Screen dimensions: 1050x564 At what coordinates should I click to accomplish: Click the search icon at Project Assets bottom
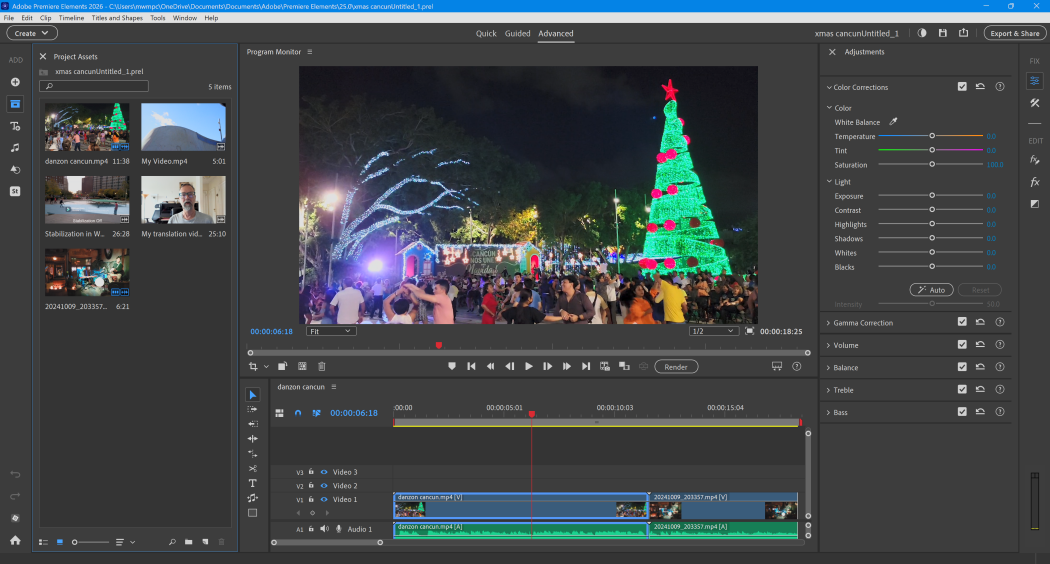[x=172, y=542]
